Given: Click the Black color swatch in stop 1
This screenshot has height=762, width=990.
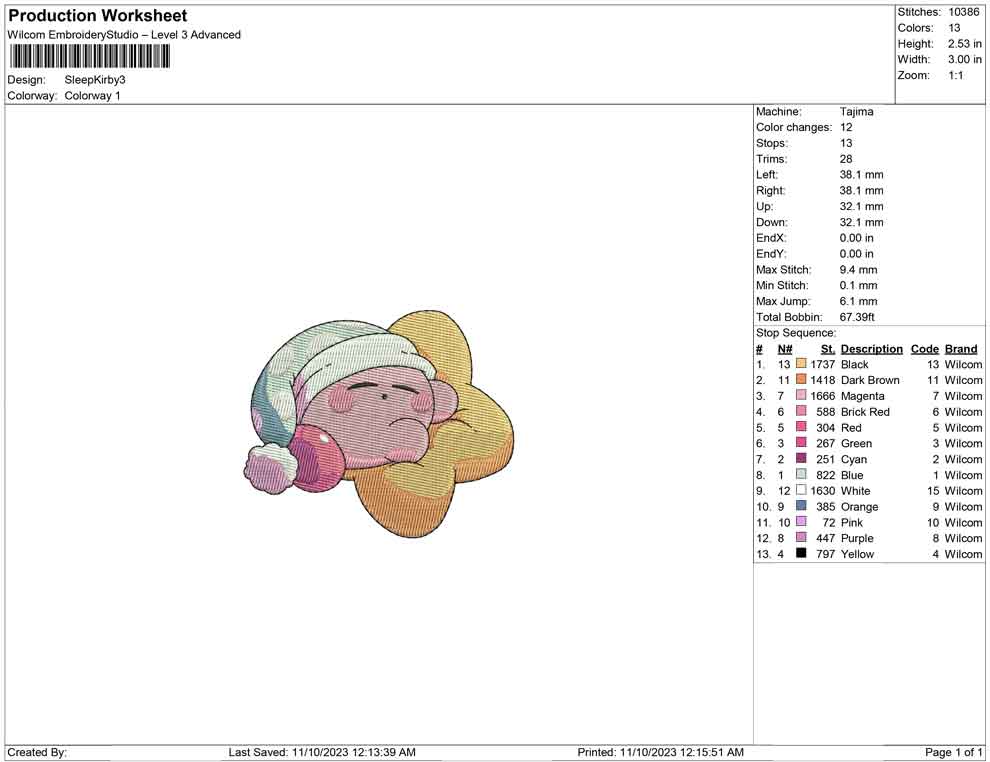Looking at the screenshot, I should tap(801, 364).
